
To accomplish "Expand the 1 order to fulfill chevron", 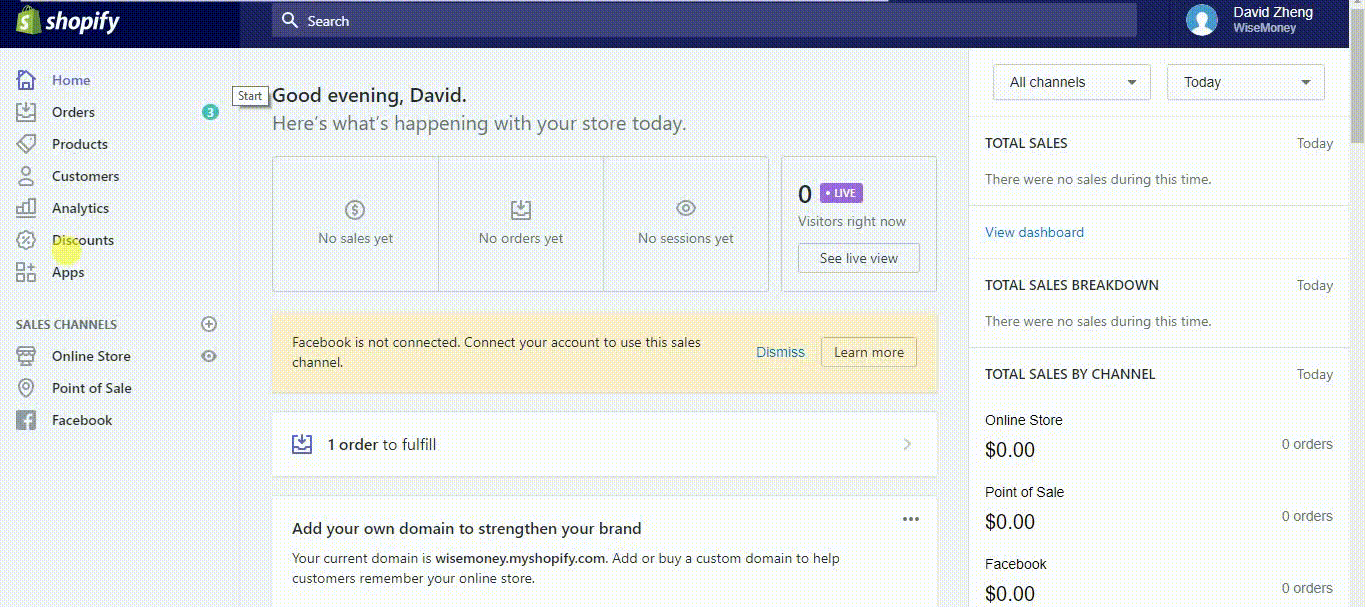I will [x=907, y=444].
